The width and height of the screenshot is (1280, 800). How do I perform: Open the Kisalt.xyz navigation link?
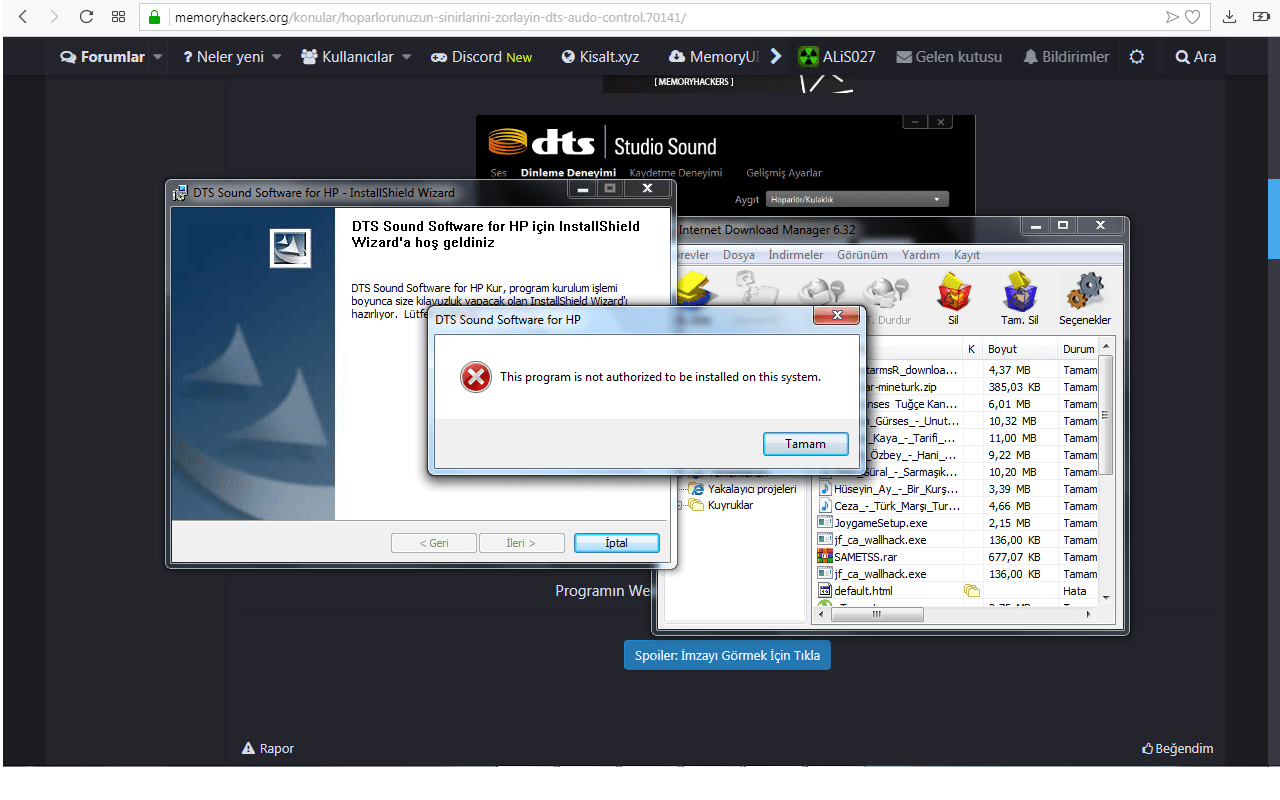600,57
